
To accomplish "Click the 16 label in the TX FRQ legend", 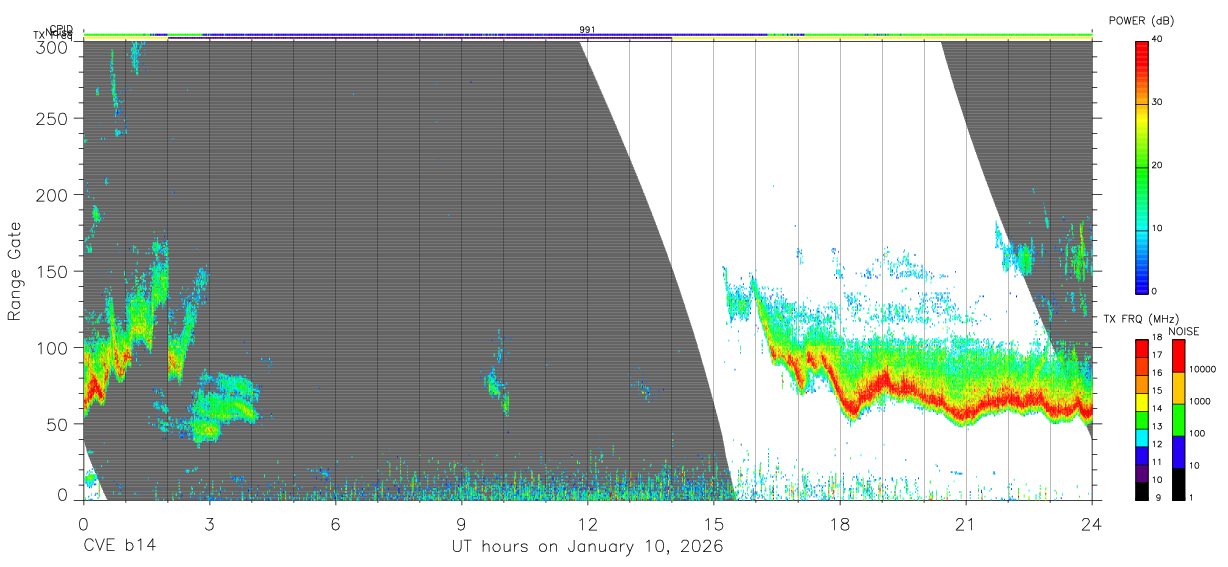I will pyautogui.click(x=1158, y=373).
